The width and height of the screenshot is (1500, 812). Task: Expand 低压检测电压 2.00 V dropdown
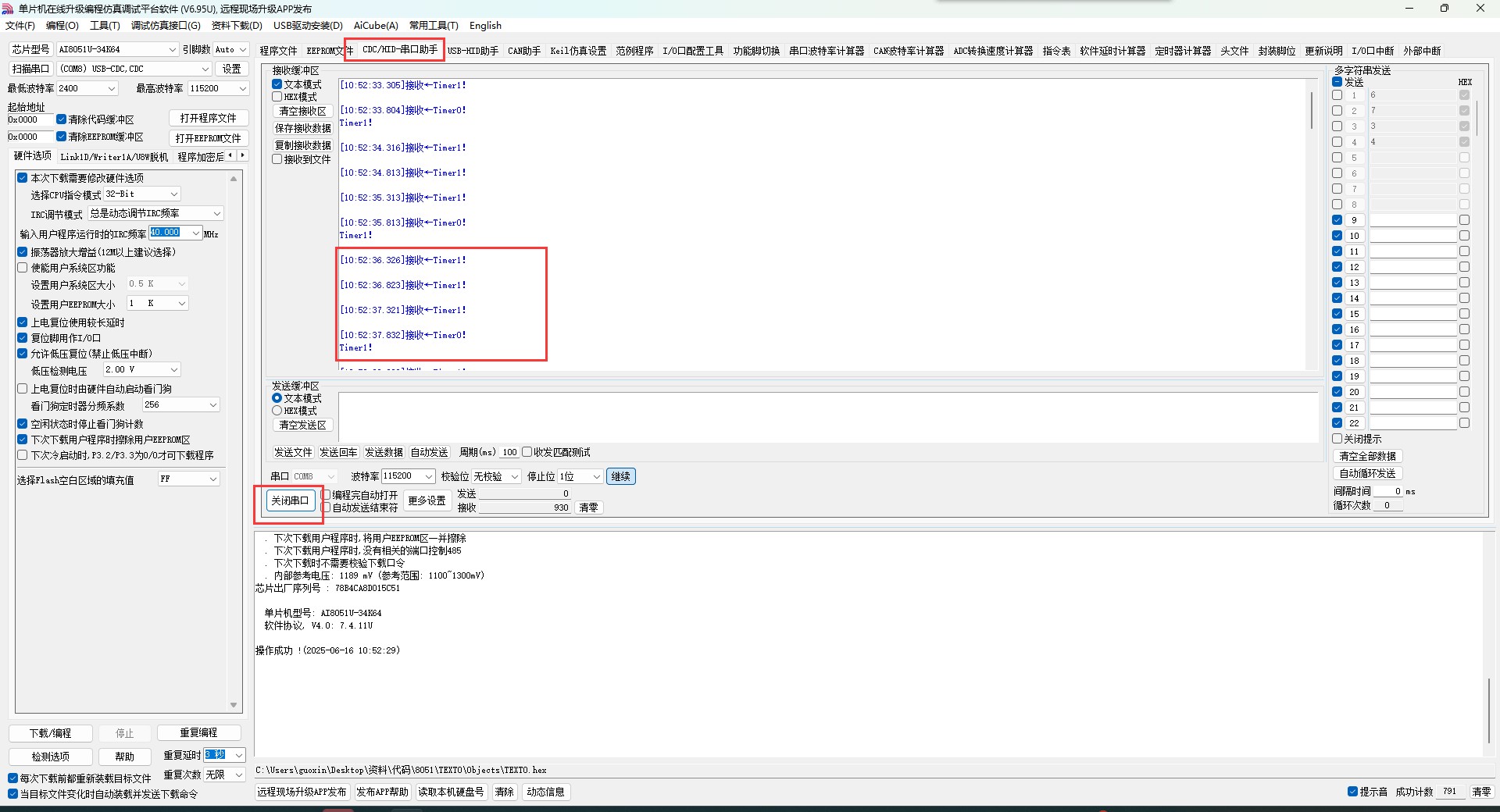click(141, 369)
